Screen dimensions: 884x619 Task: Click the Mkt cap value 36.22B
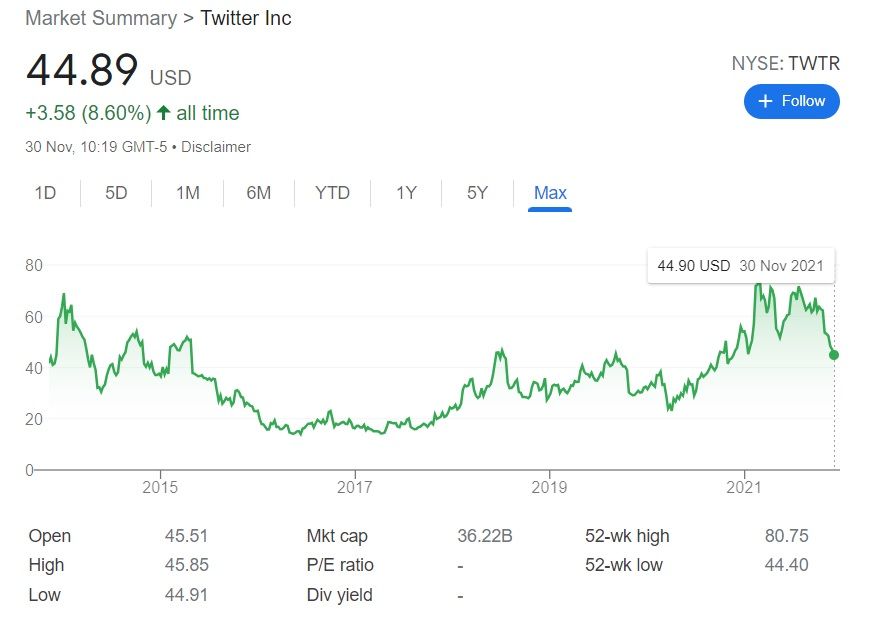tap(485, 536)
